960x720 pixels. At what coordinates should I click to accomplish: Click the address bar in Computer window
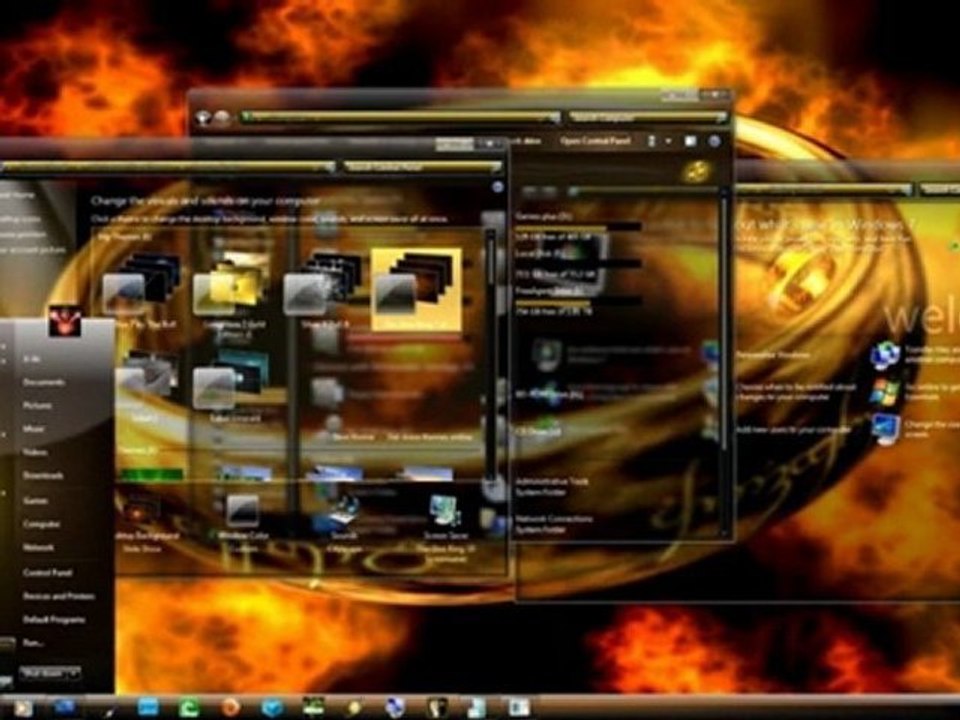[400, 117]
